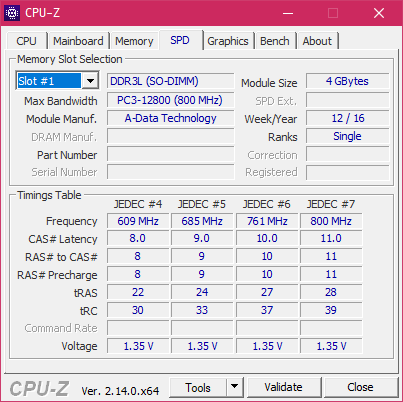Click the tRAS value 28
Screen dimensions: 403x402
(331, 292)
